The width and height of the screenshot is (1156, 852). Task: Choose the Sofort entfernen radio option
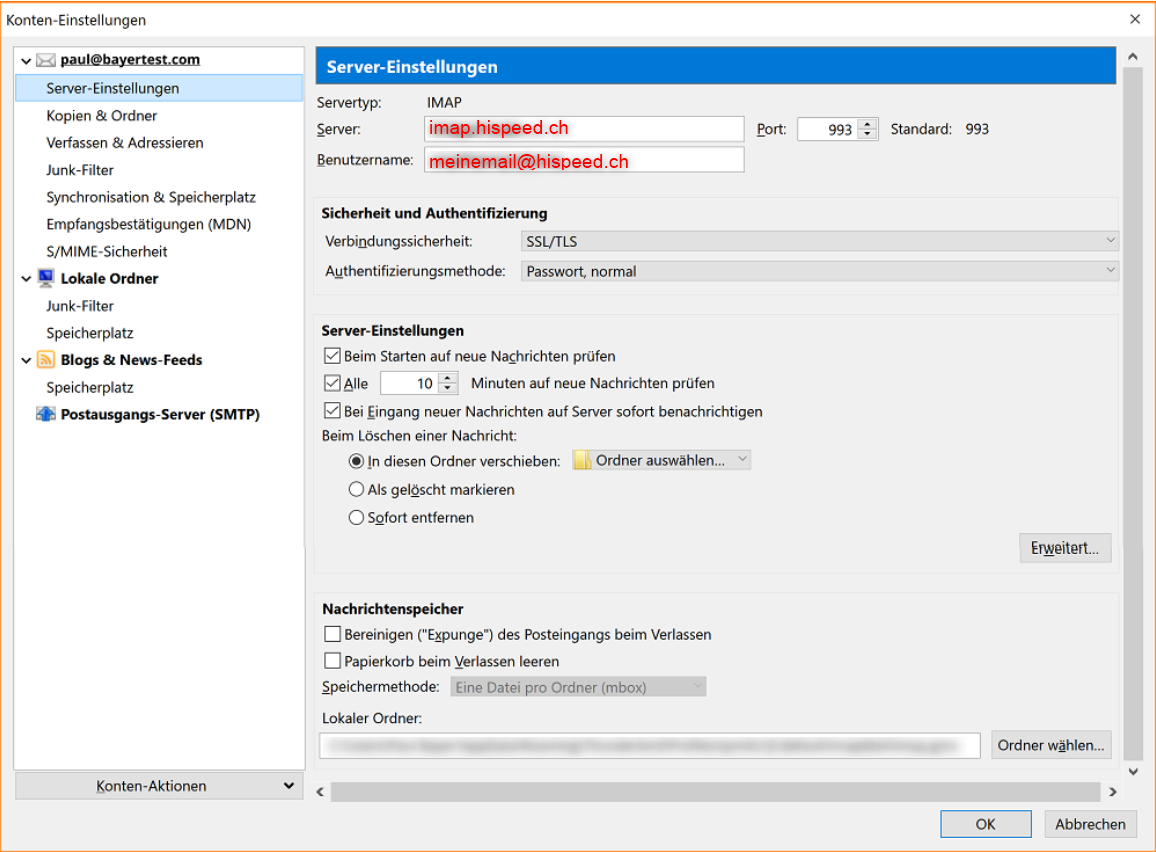tap(356, 518)
